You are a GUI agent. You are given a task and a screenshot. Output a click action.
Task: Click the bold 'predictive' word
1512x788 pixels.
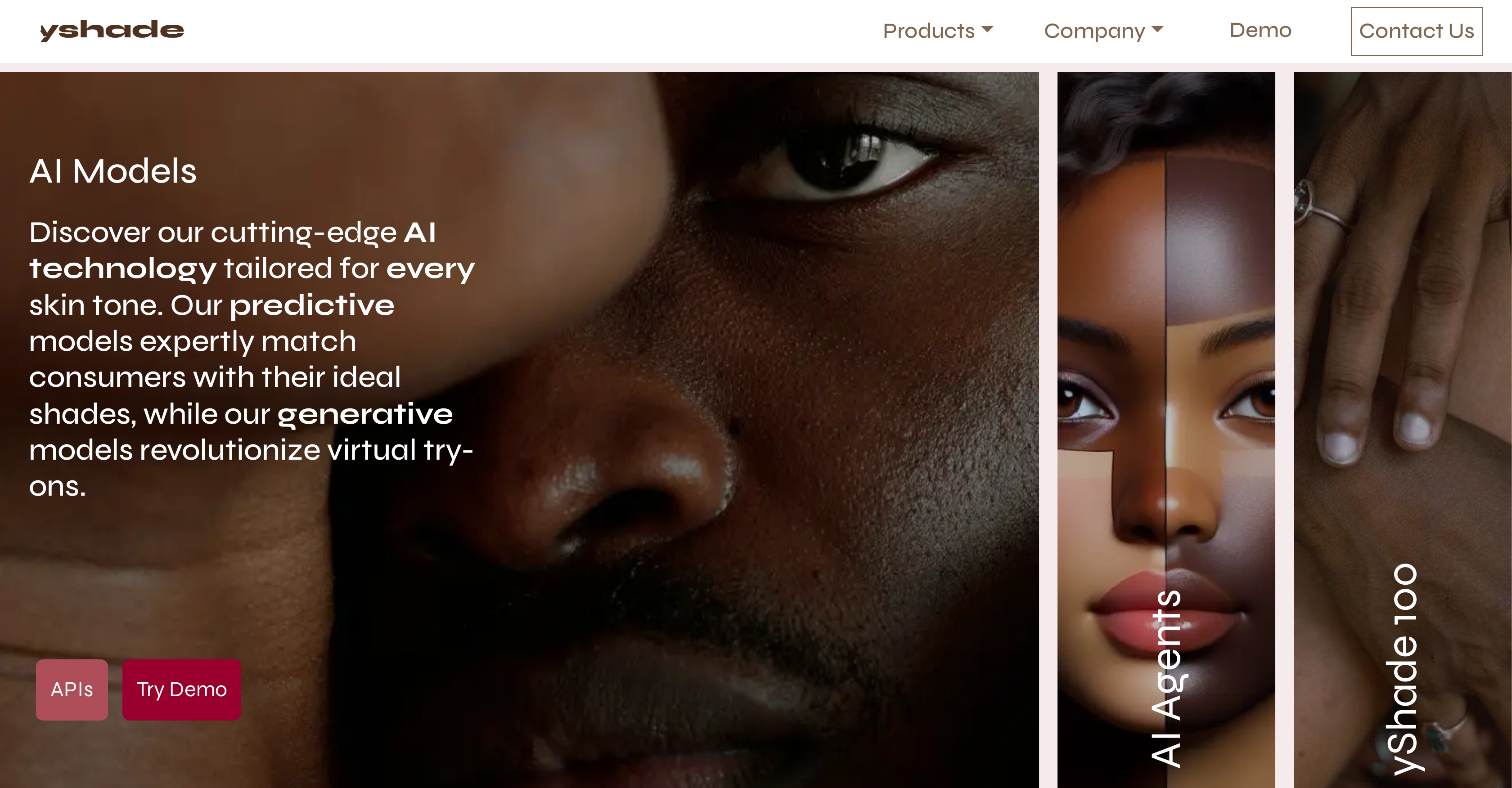point(312,306)
